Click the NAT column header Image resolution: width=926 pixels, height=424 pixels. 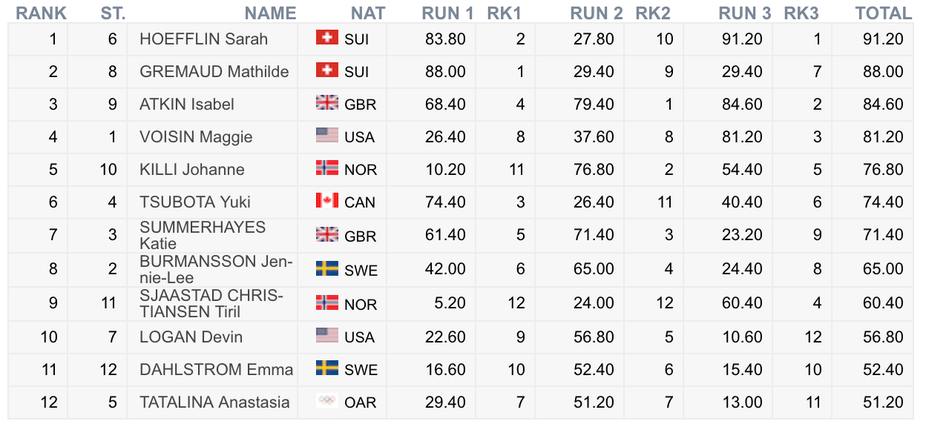(x=368, y=13)
